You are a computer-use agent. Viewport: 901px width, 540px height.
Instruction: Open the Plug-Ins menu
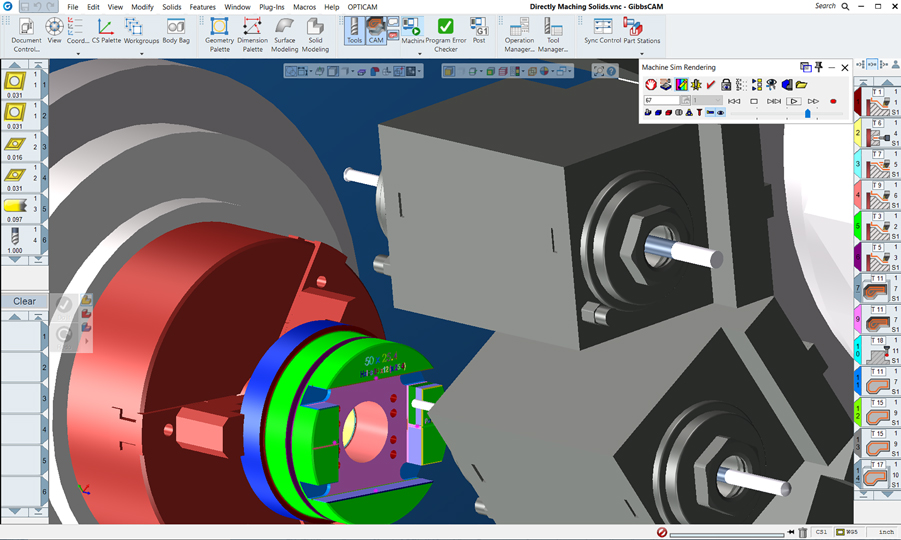pos(271,7)
